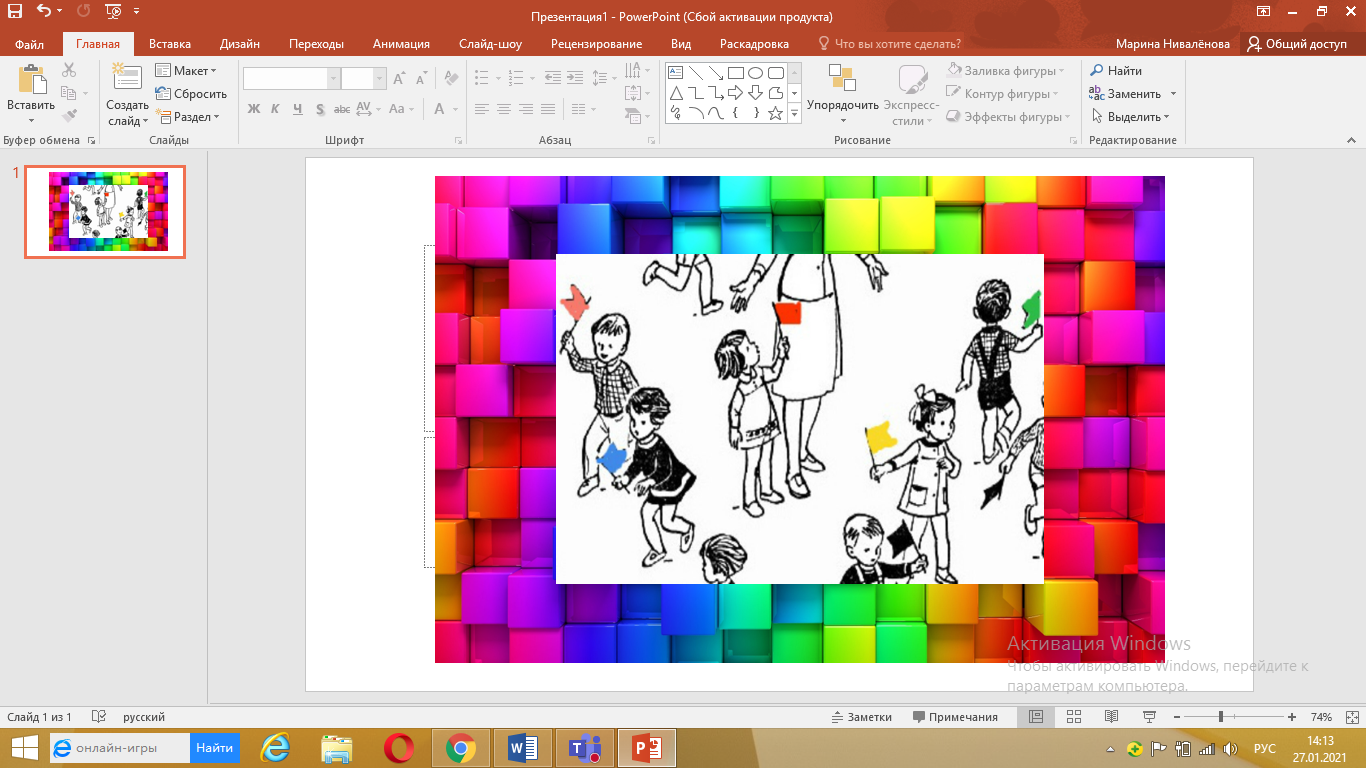
Task: Start slideshow from beginning in quick access toolbar
Action: pyautogui.click(x=113, y=12)
